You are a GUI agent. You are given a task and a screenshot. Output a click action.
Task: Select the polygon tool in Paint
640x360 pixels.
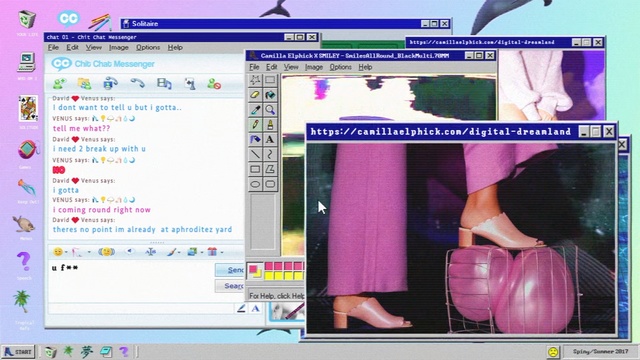[270, 169]
